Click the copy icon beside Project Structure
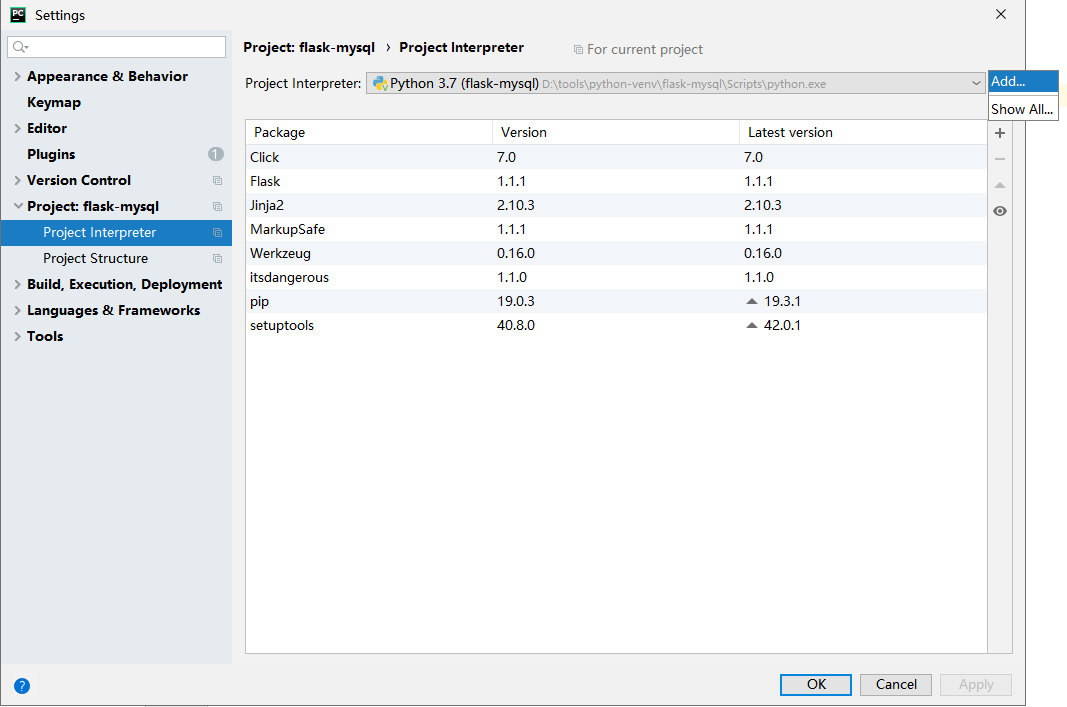The image size is (1067, 707). pyautogui.click(x=218, y=259)
